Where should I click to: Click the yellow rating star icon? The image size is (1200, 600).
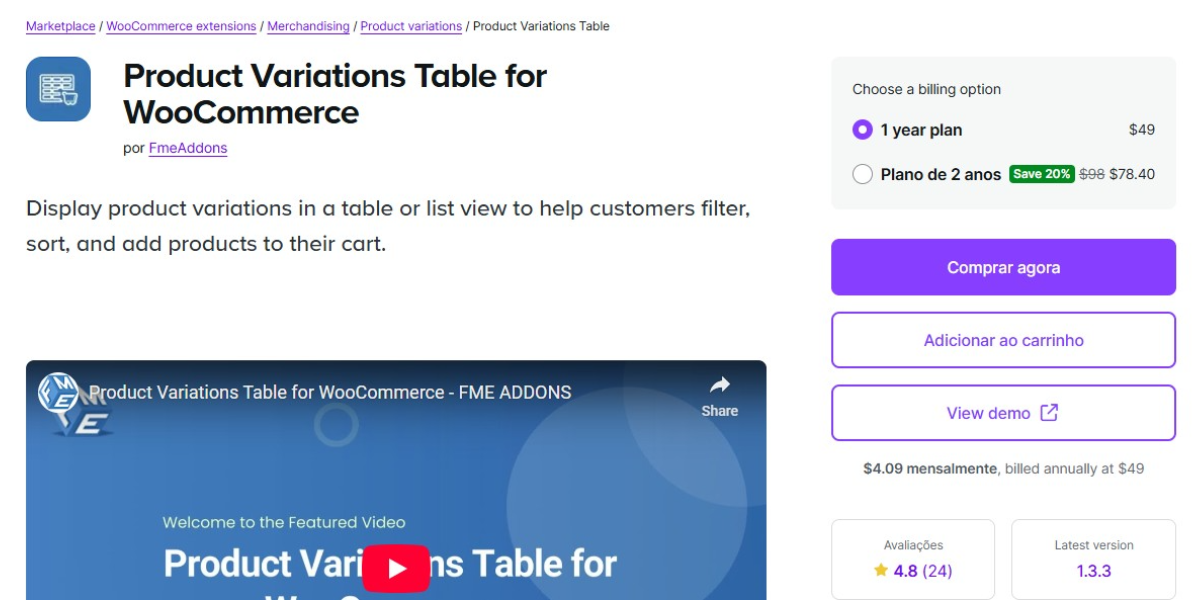pos(880,570)
